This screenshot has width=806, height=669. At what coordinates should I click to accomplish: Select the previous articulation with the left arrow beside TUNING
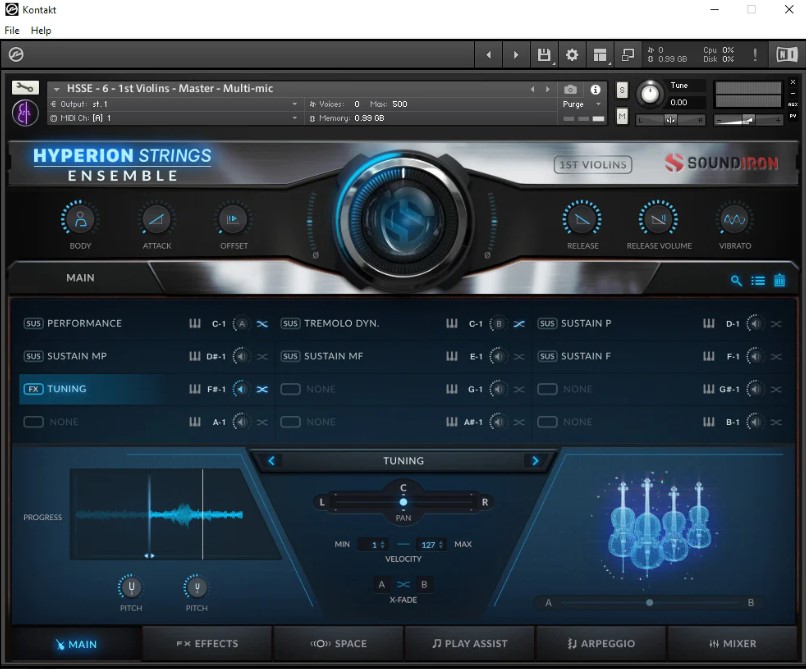pos(271,461)
